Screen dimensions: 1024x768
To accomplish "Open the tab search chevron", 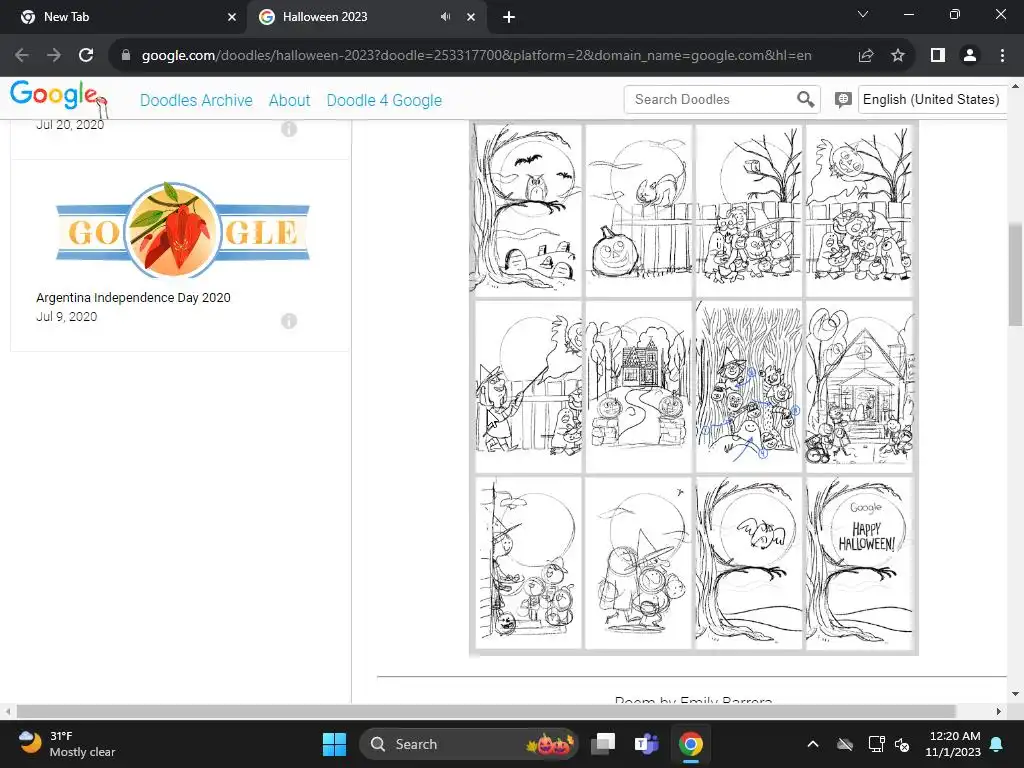I will pos(863,14).
